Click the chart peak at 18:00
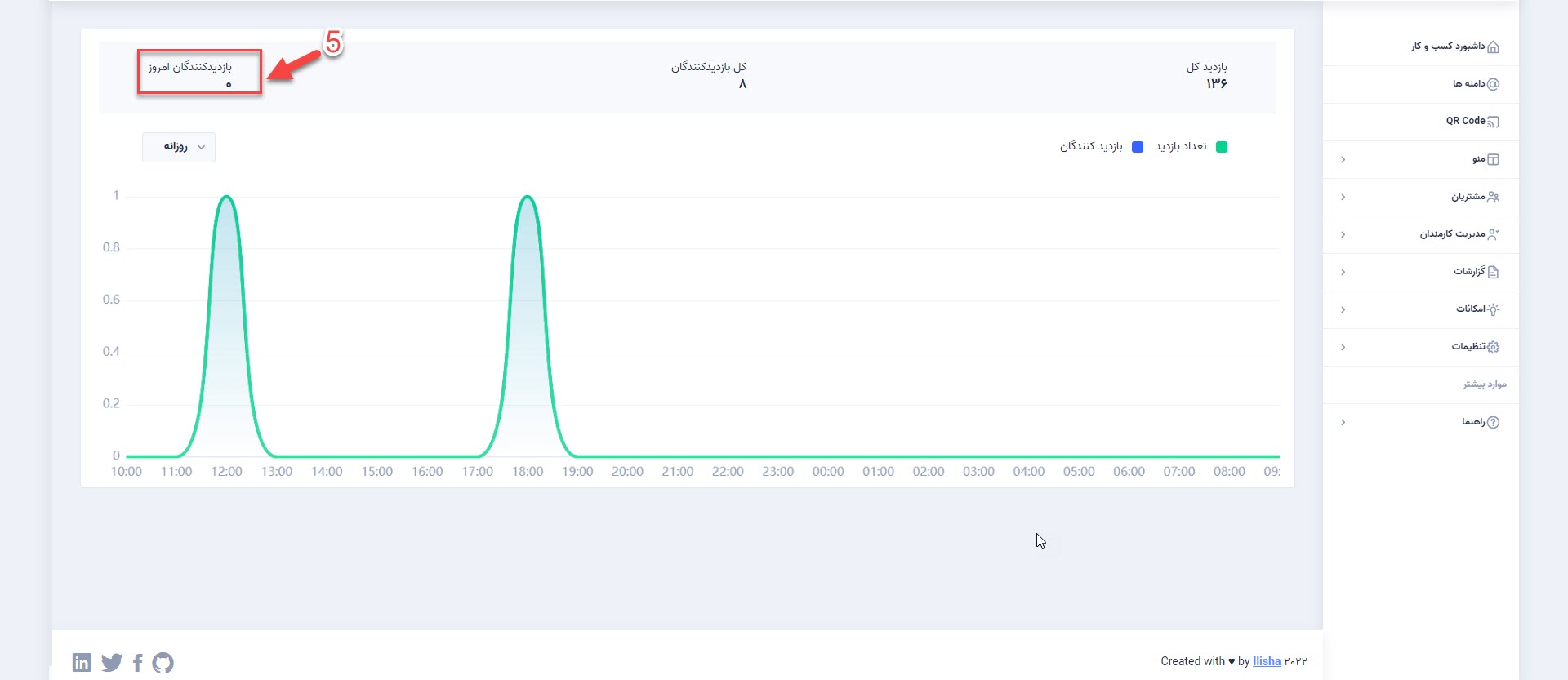This screenshot has width=1568, height=680. 528,197
